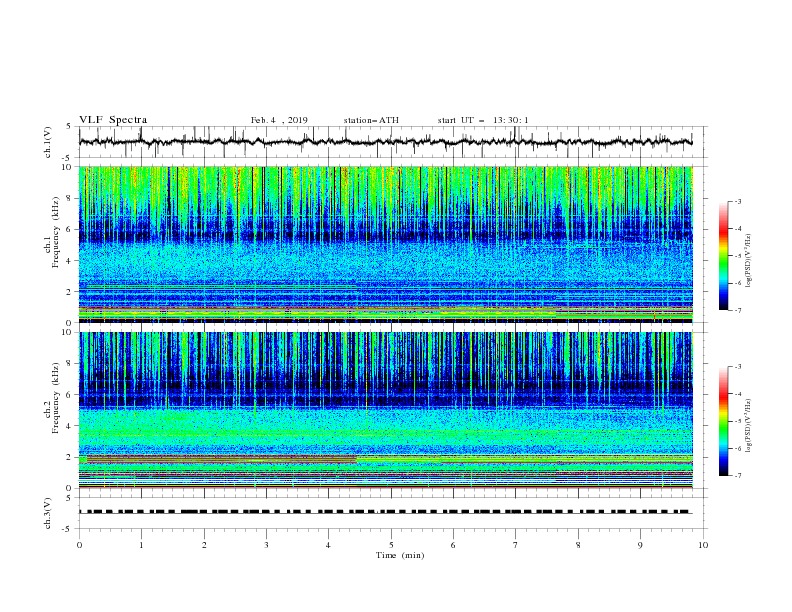
Task: Click the 'Time (min)' axis label
Action: coord(400,555)
